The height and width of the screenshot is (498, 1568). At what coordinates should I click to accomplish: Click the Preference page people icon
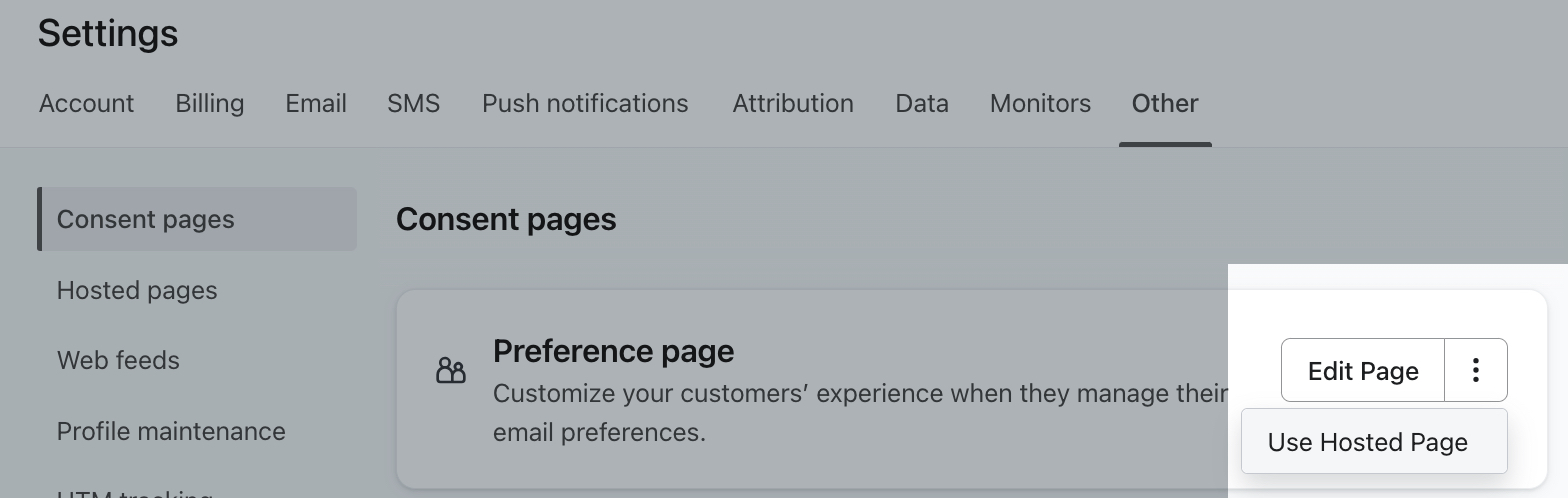tap(451, 372)
